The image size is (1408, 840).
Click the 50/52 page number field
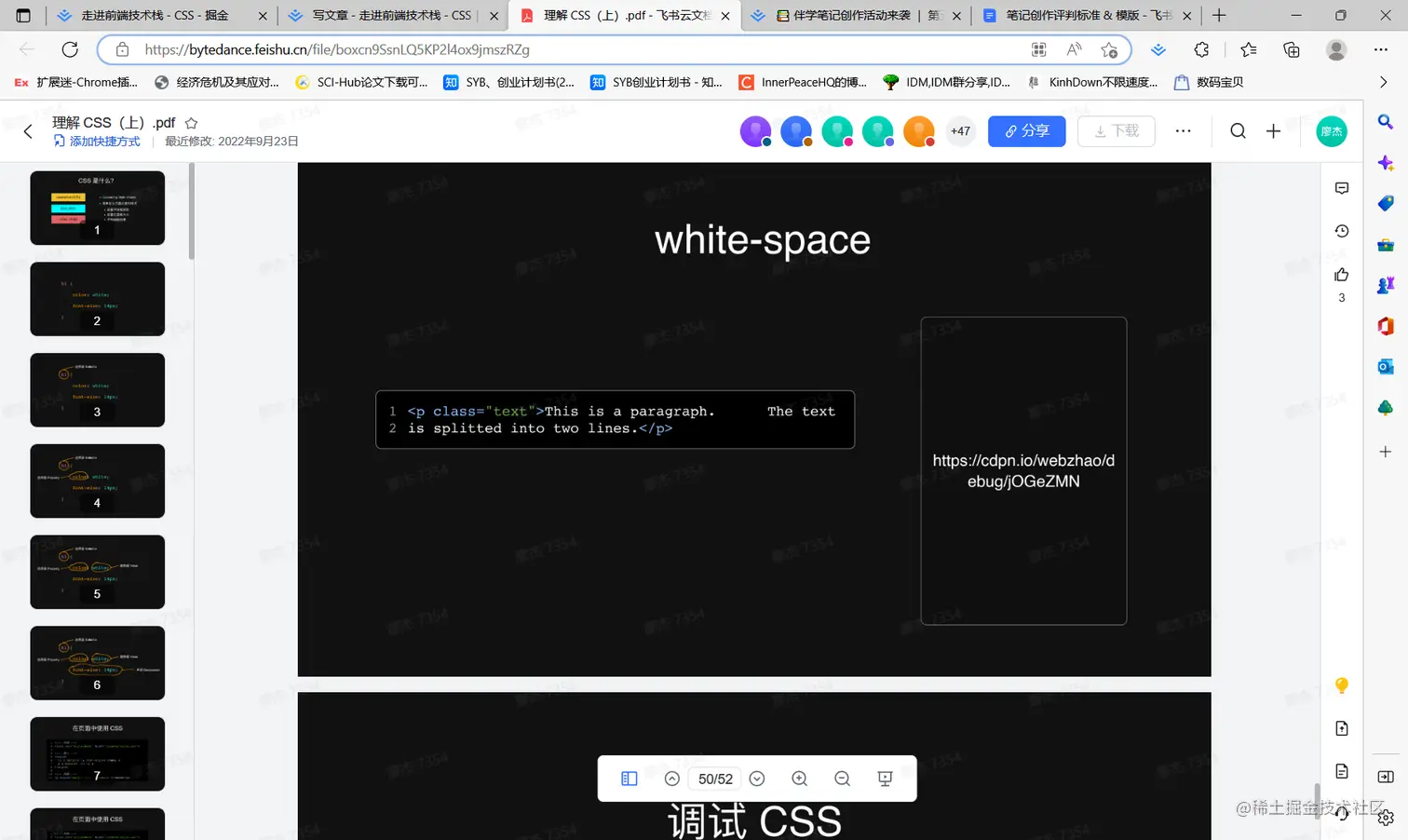pyautogui.click(x=715, y=779)
